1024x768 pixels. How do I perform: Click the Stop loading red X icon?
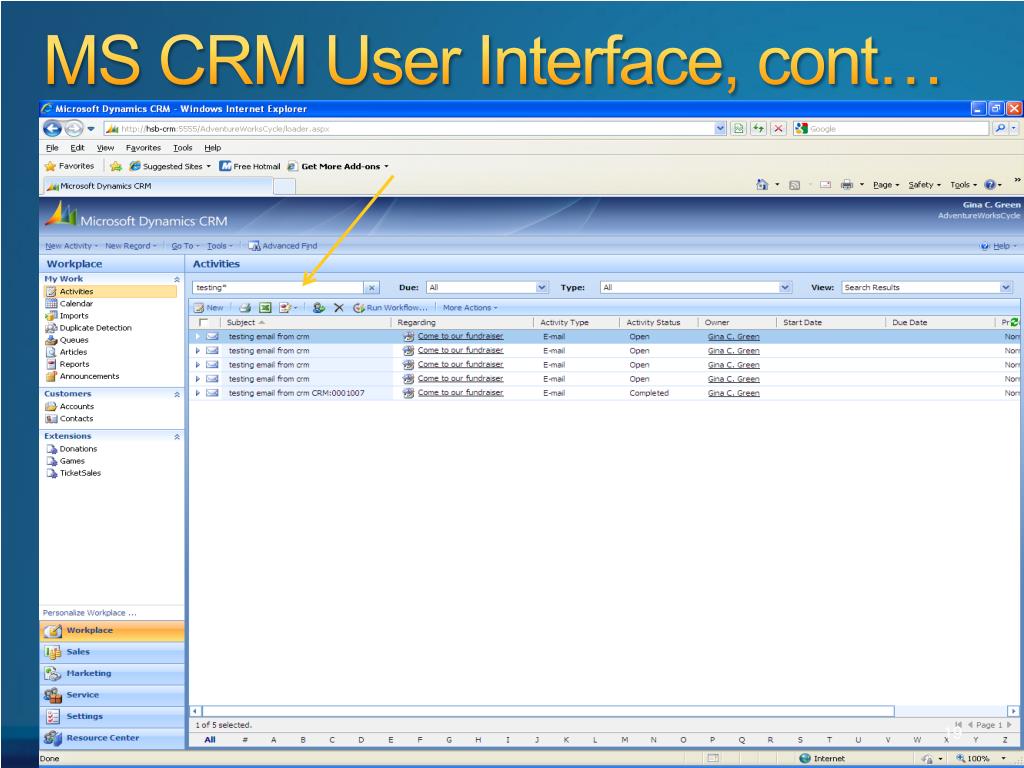[x=778, y=129]
